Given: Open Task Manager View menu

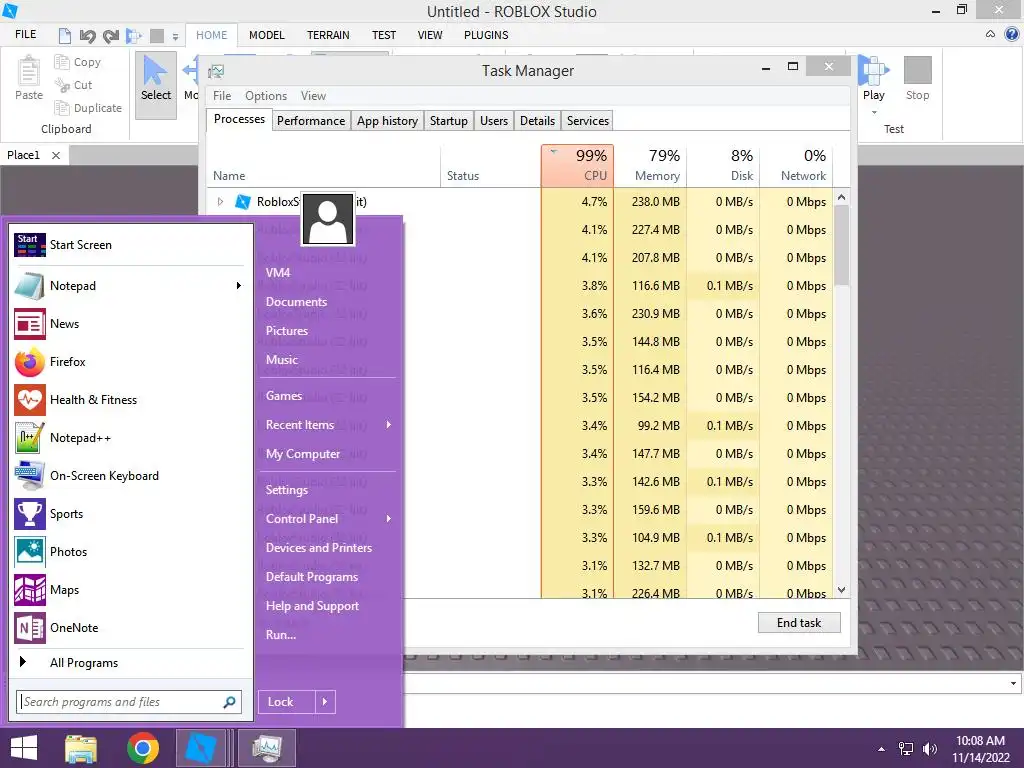Looking at the screenshot, I should tap(313, 96).
